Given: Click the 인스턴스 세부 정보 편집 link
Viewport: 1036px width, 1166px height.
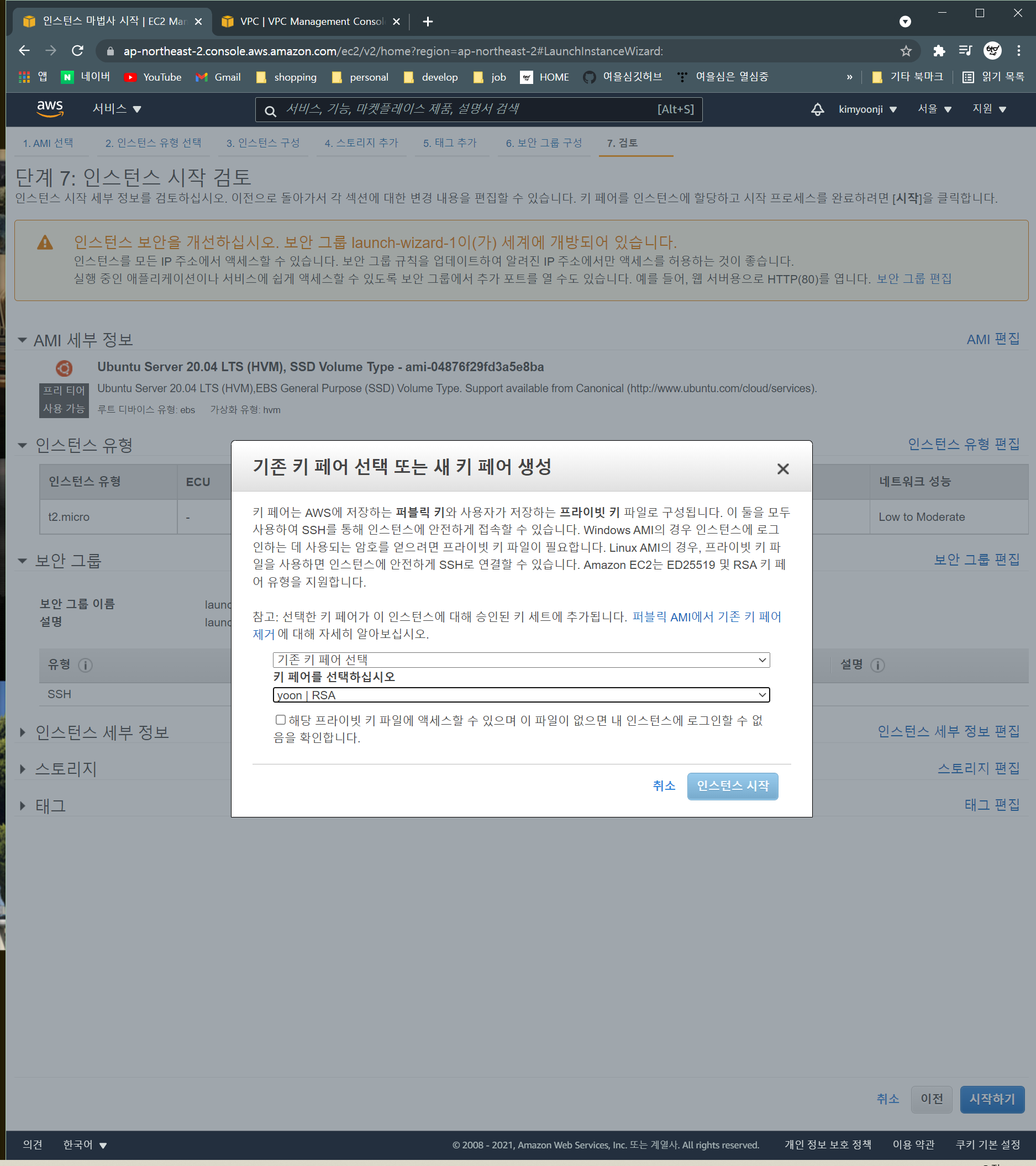Looking at the screenshot, I should pos(948,731).
